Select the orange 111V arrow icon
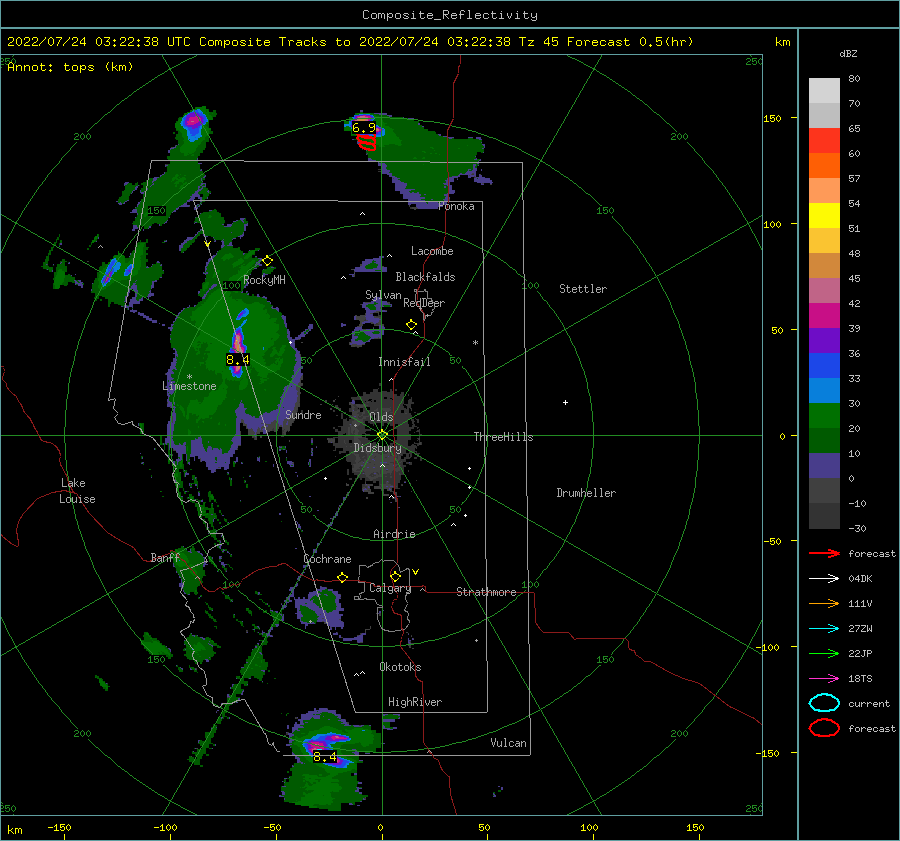 tap(824, 603)
